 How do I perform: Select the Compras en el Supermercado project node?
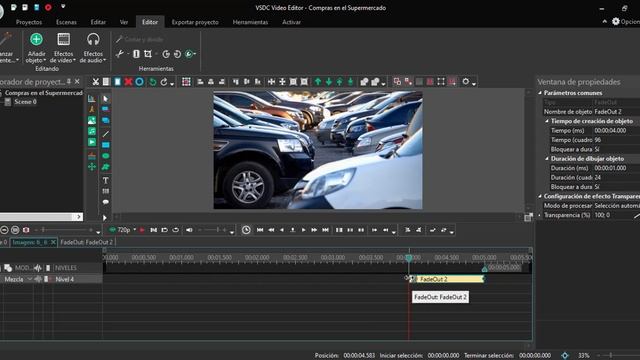[x=44, y=93]
